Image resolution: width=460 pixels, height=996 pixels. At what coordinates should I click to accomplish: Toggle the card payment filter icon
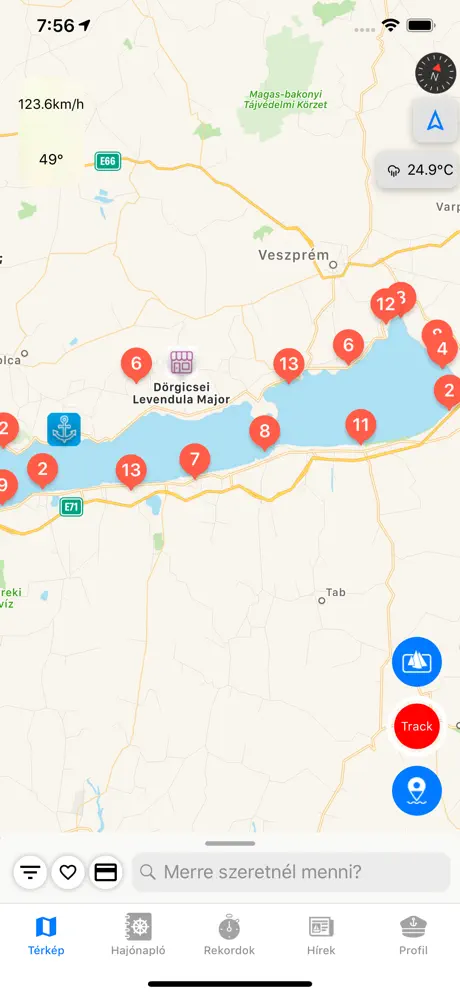[105, 872]
